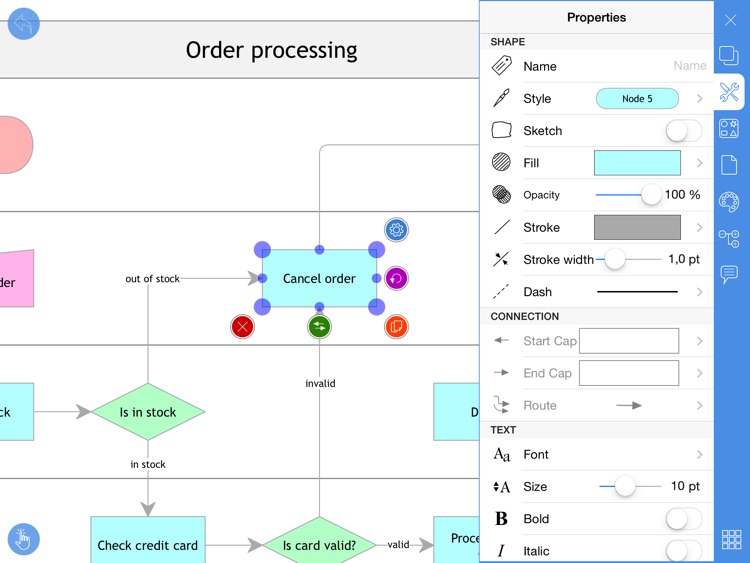Tap the red delete handle icon
This screenshot has height=563, width=750.
tap(243, 327)
